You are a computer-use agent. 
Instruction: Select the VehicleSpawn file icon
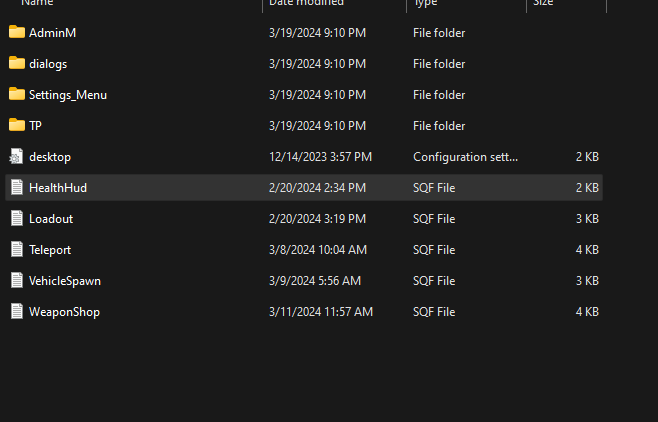pos(17,281)
